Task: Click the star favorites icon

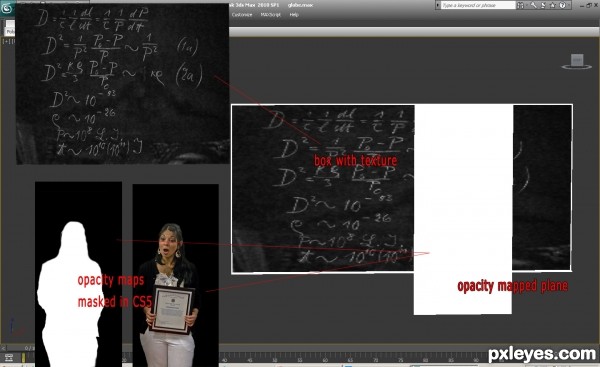Action: [x=553, y=5]
